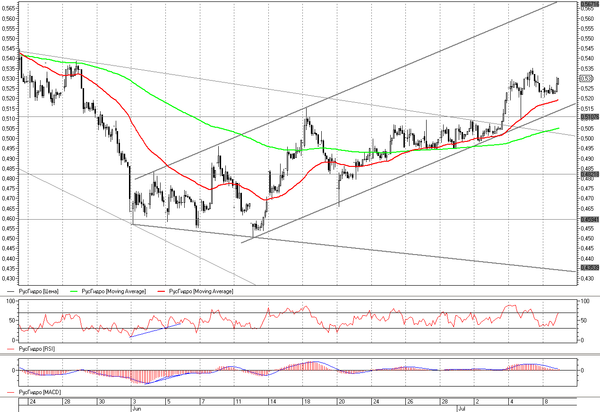Image resolution: width=600 pixels, height=412 pixels.
Task: Click date label 18 on the time axis
Action: (x=307, y=402)
